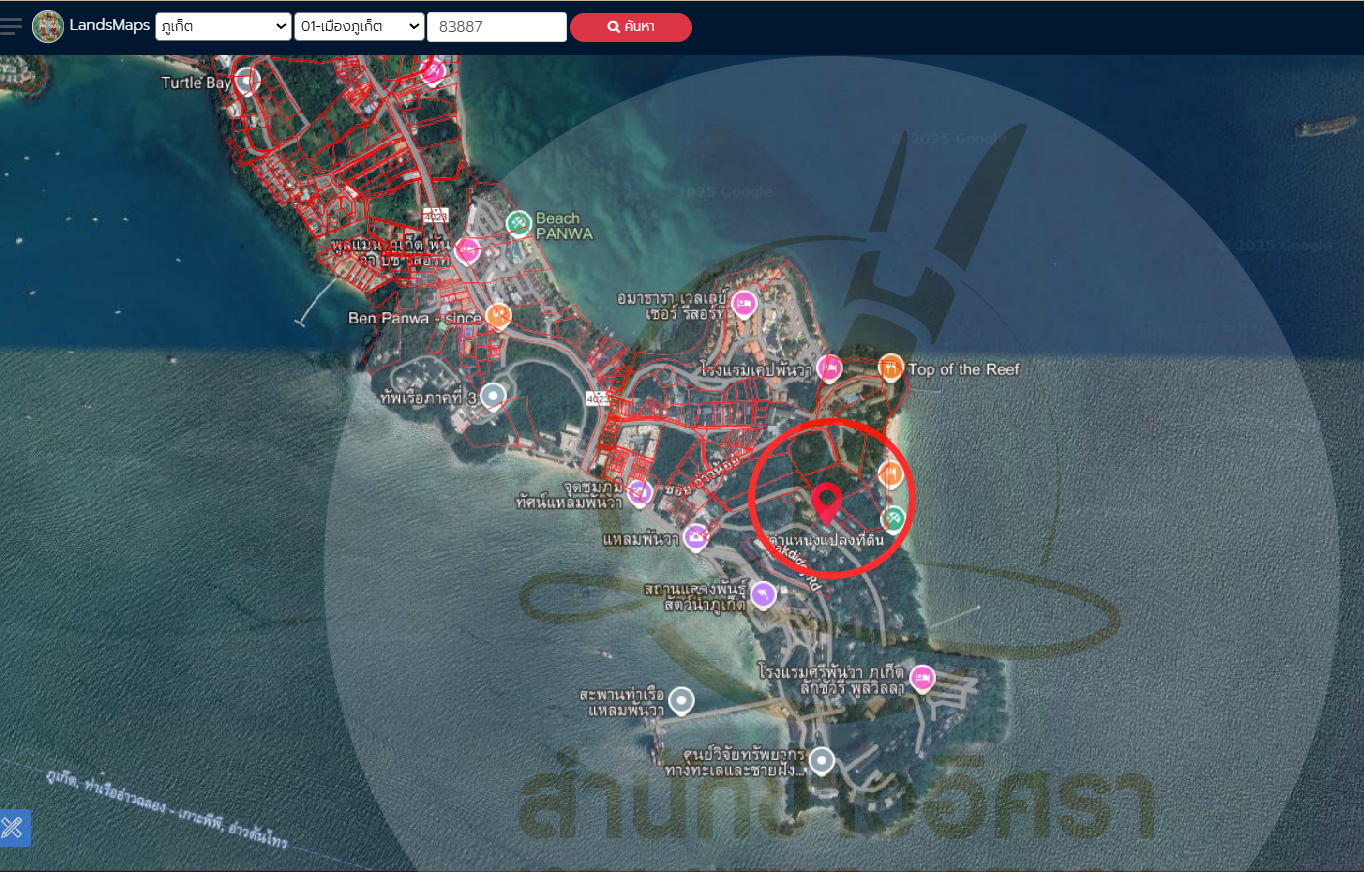Image resolution: width=1364 pixels, height=872 pixels.
Task: Select the Phuket Aquarium dolphin marker
Action: [763, 595]
